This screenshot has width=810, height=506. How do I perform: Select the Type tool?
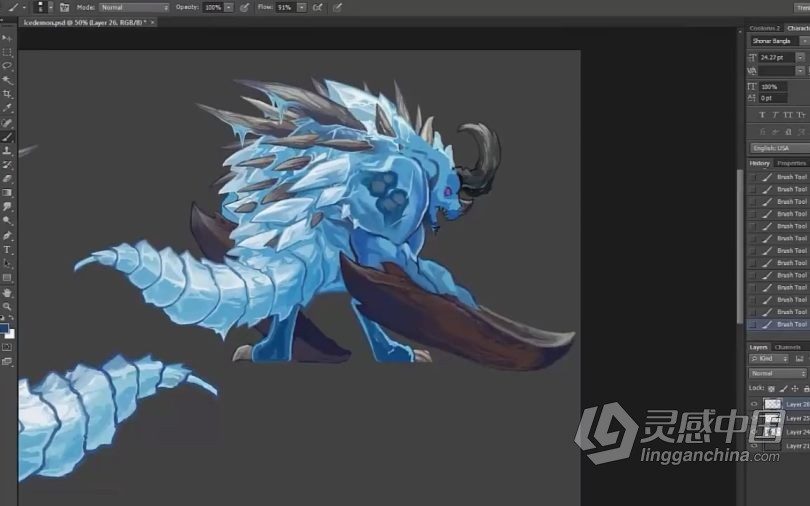click(7, 250)
